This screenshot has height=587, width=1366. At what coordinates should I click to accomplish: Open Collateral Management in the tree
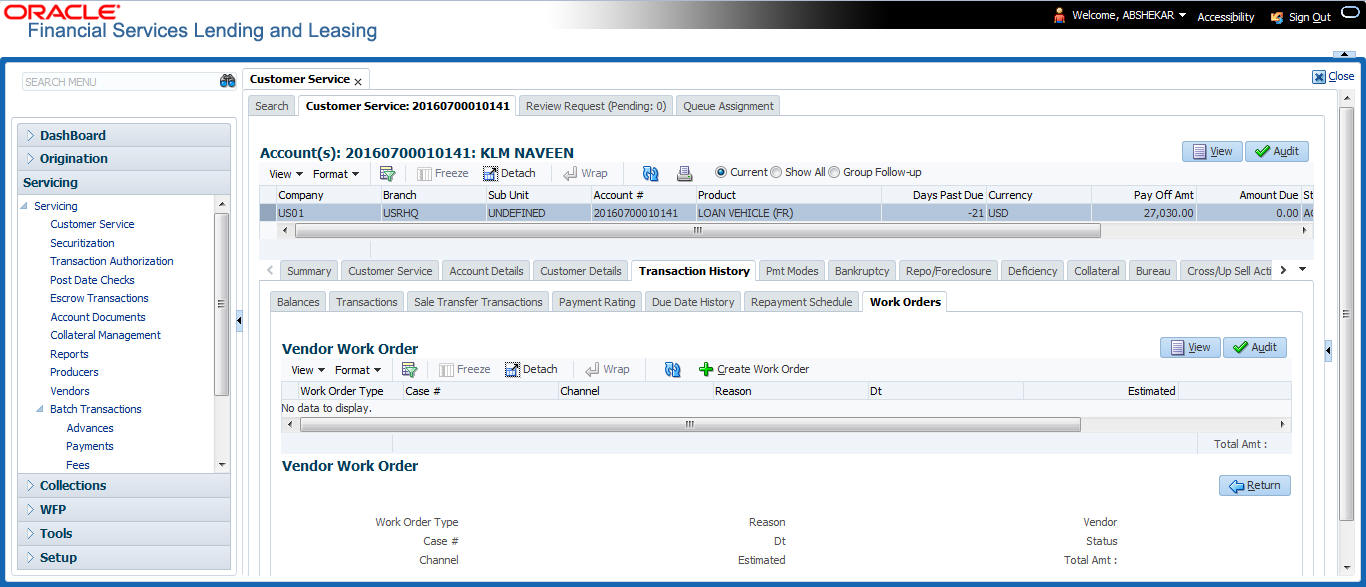tap(105, 335)
